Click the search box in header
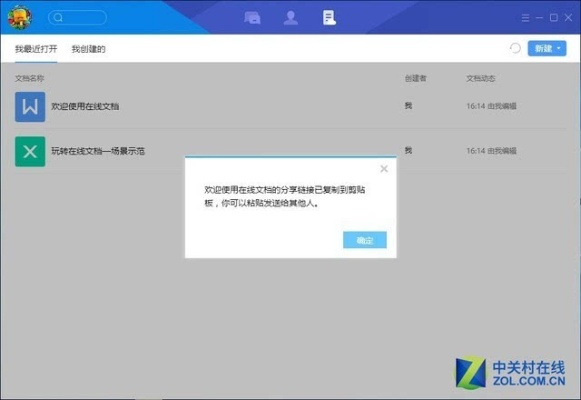The height and width of the screenshot is (400, 581). [77, 17]
